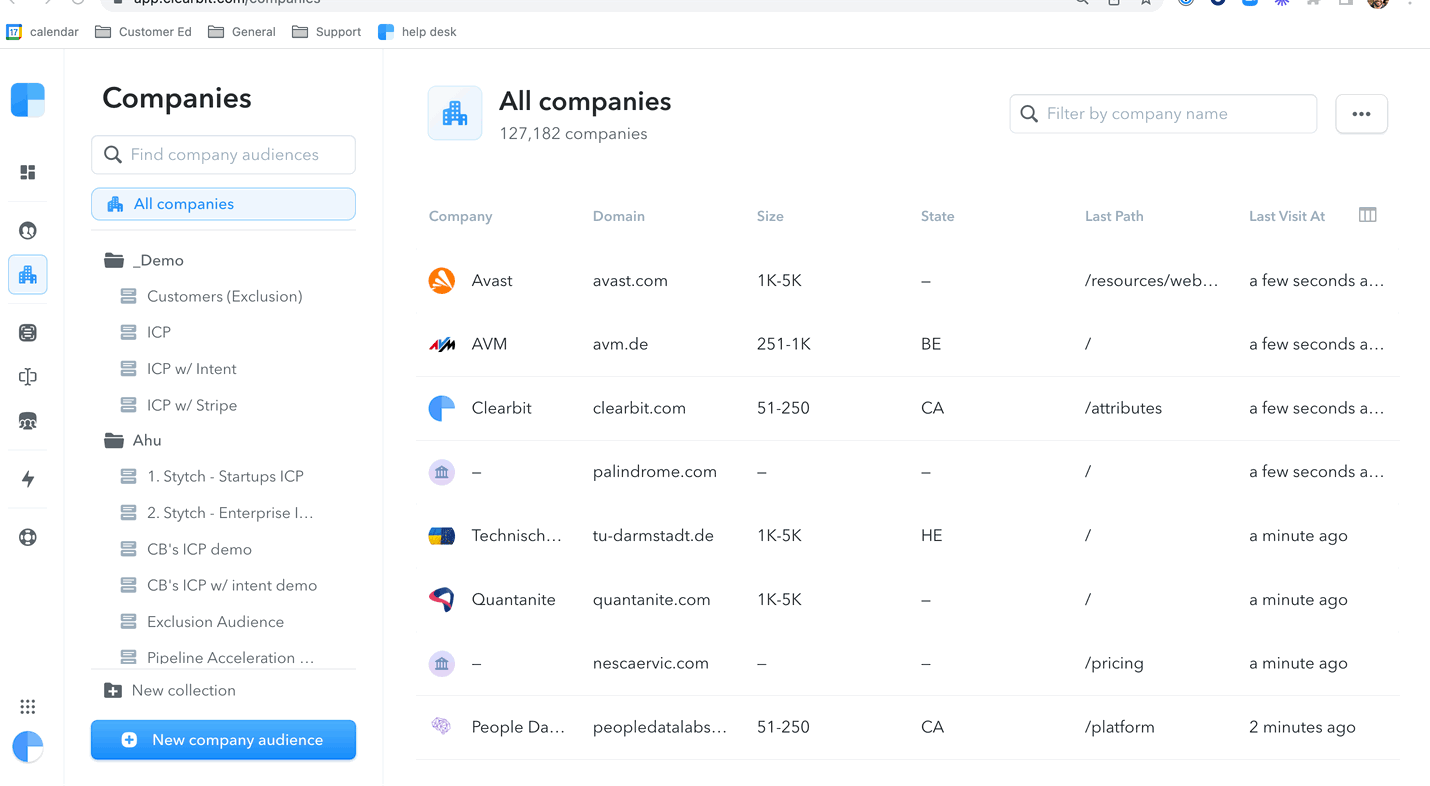Open the dashboard grid icon
This screenshot has width=1430, height=786.
[28, 172]
